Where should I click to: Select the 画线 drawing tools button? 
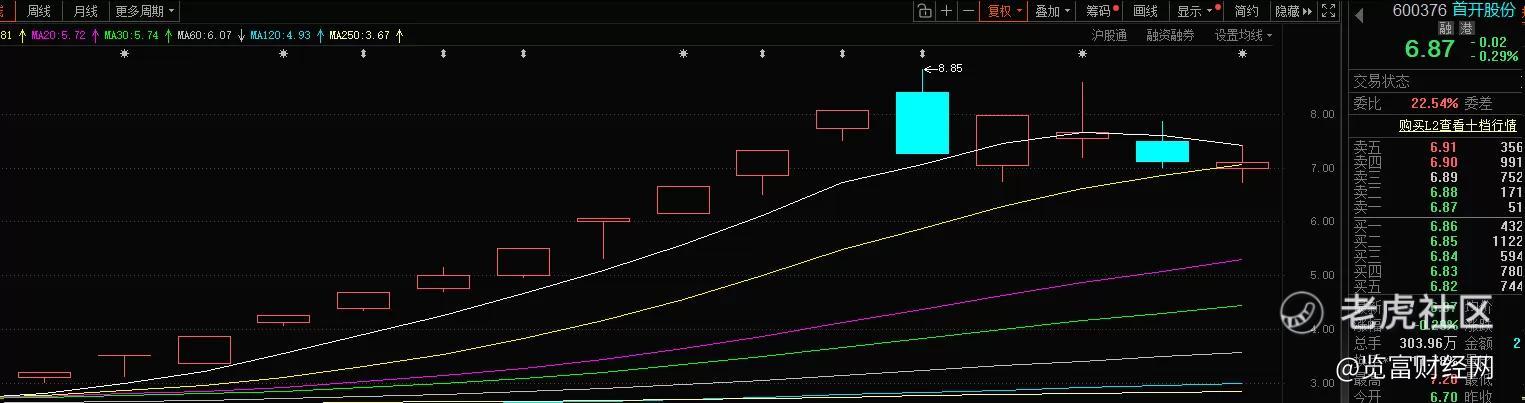(x=1146, y=11)
